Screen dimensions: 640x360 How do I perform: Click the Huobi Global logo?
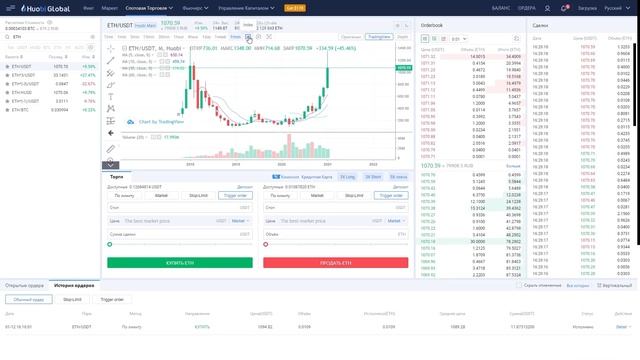coord(46,8)
